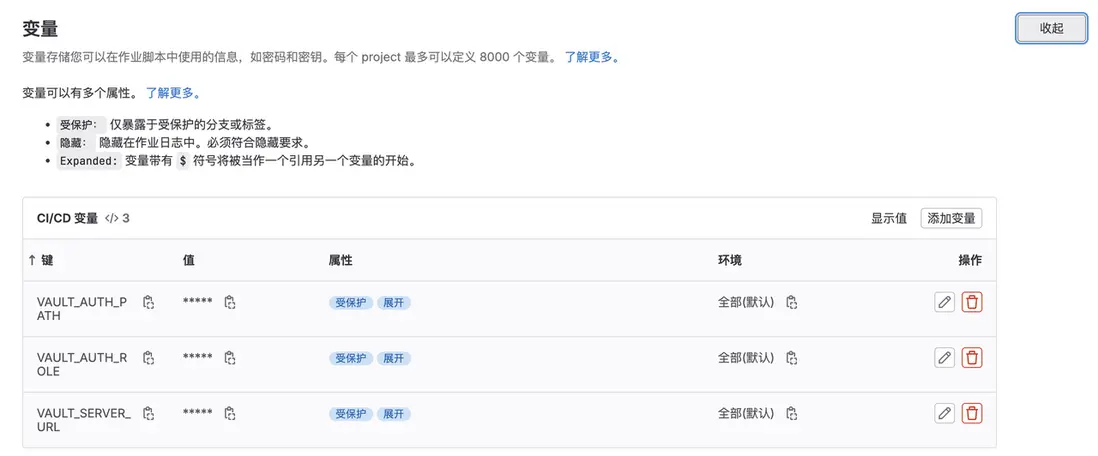
Task: Copy environment scope of VAULT_AUTH_PATH
Action: [x=791, y=302]
